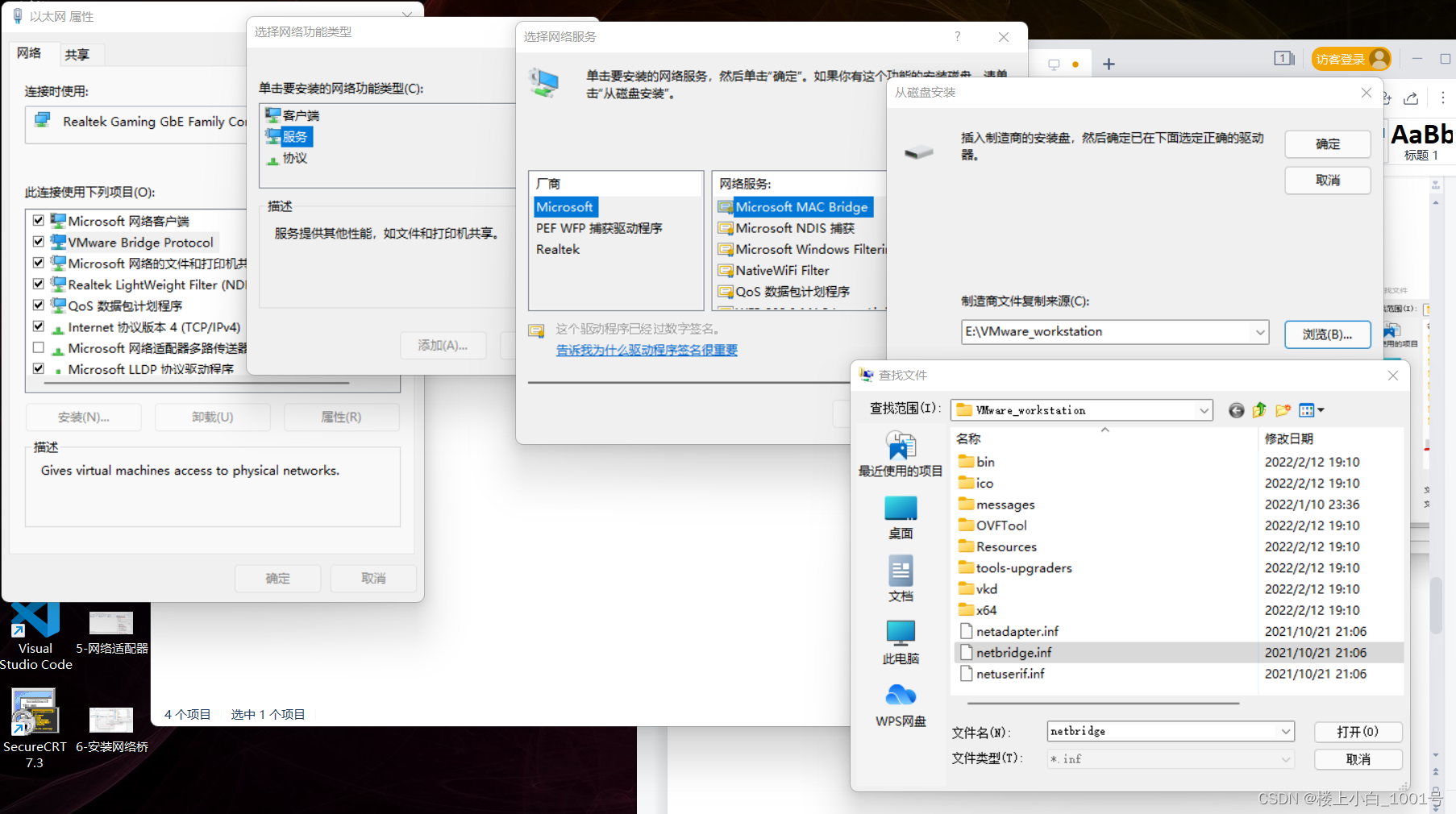Screen dimensions: 1456x814
Task: Switch to the 网络 tab
Action: [29, 53]
